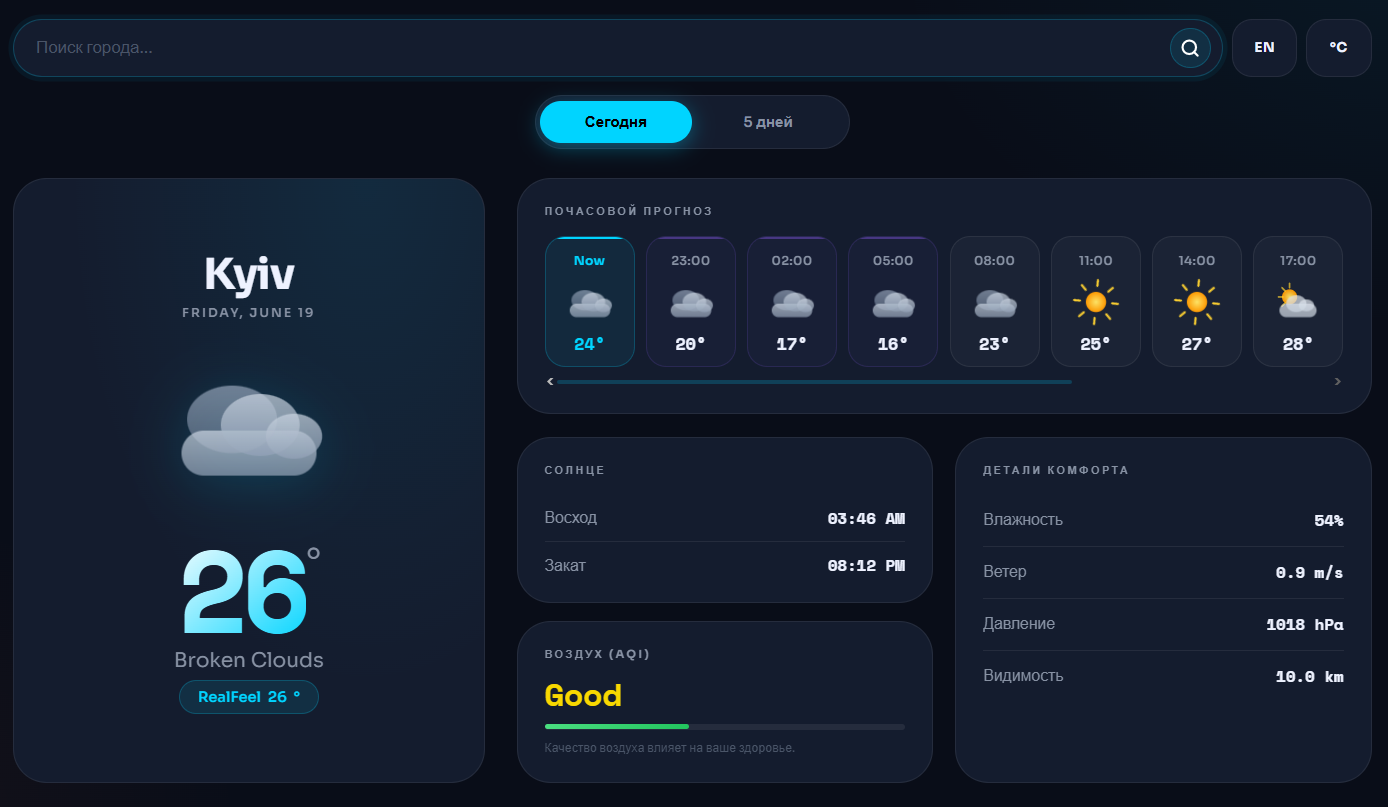
Task: Click the cloud icon in the 08:00 card
Action: coord(994,303)
